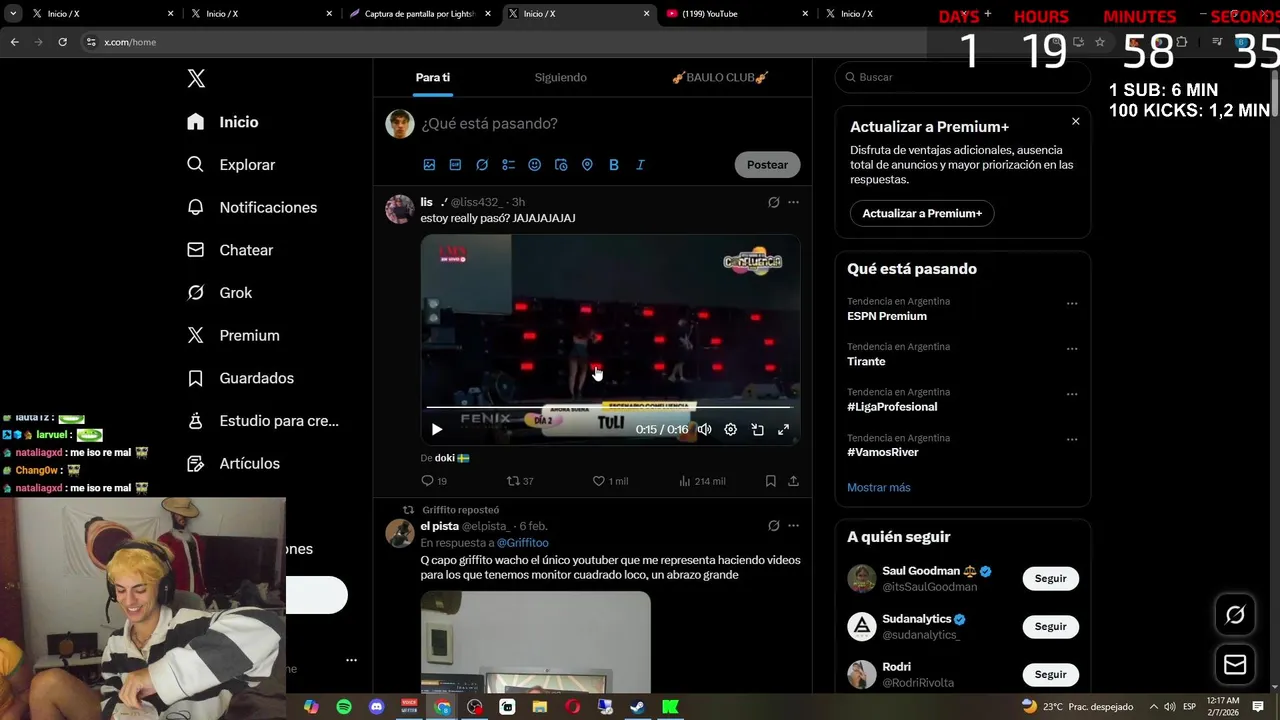Play the video in lis's post
This screenshot has width=1280, height=720.
[437, 429]
